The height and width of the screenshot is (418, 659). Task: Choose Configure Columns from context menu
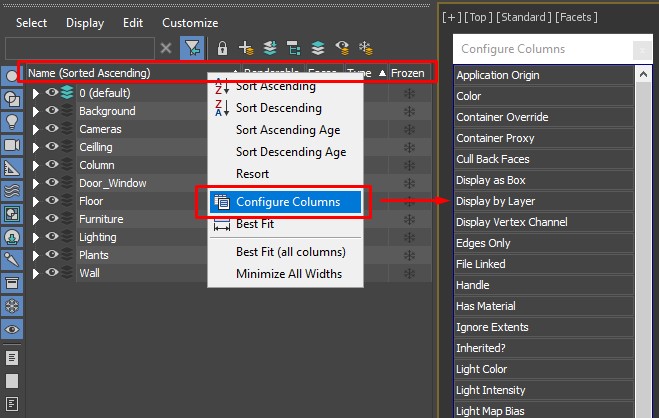[x=287, y=202]
